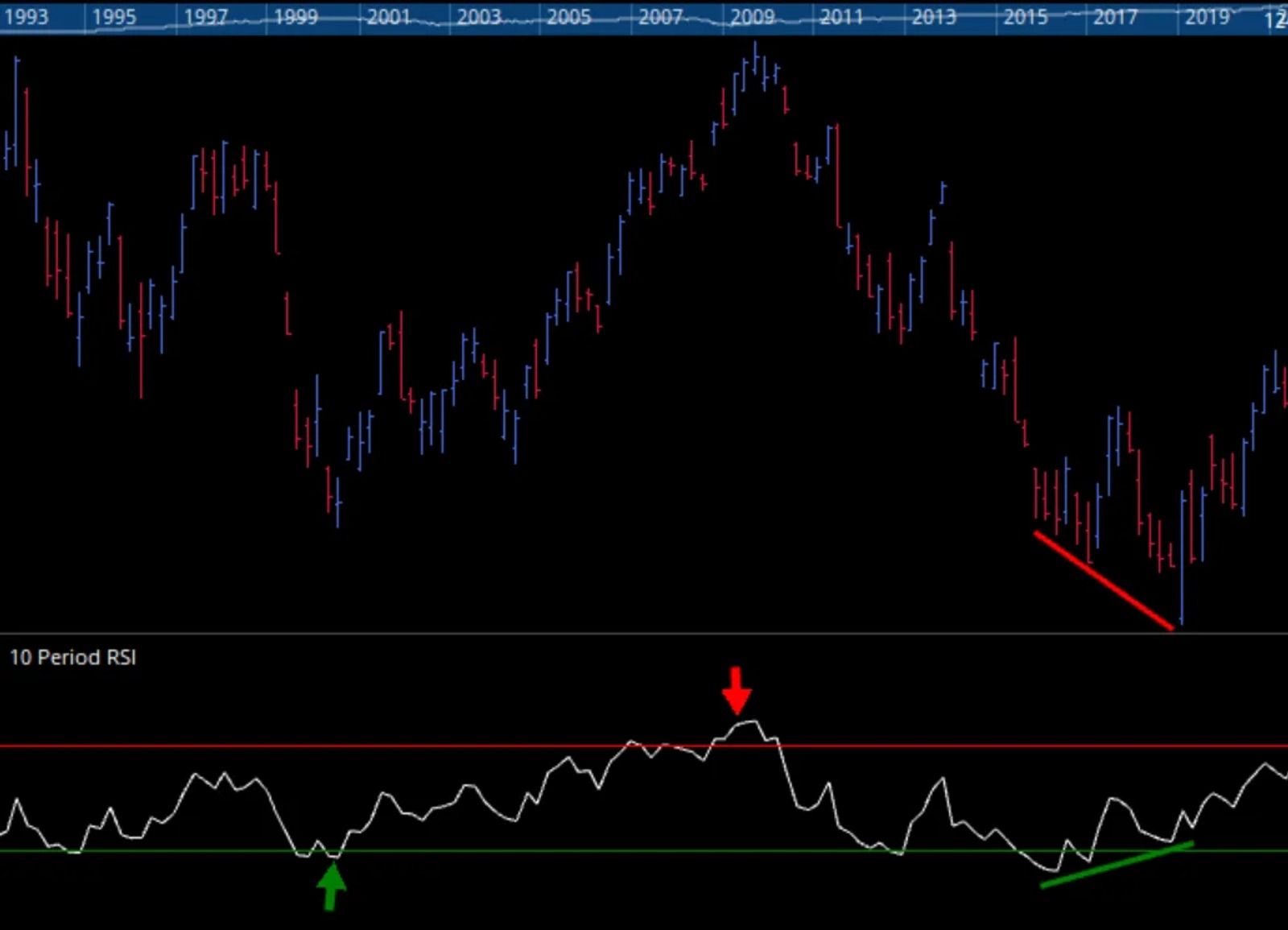
Task: Click the '10 Period RSI' indicator label
Action: click(73, 658)
